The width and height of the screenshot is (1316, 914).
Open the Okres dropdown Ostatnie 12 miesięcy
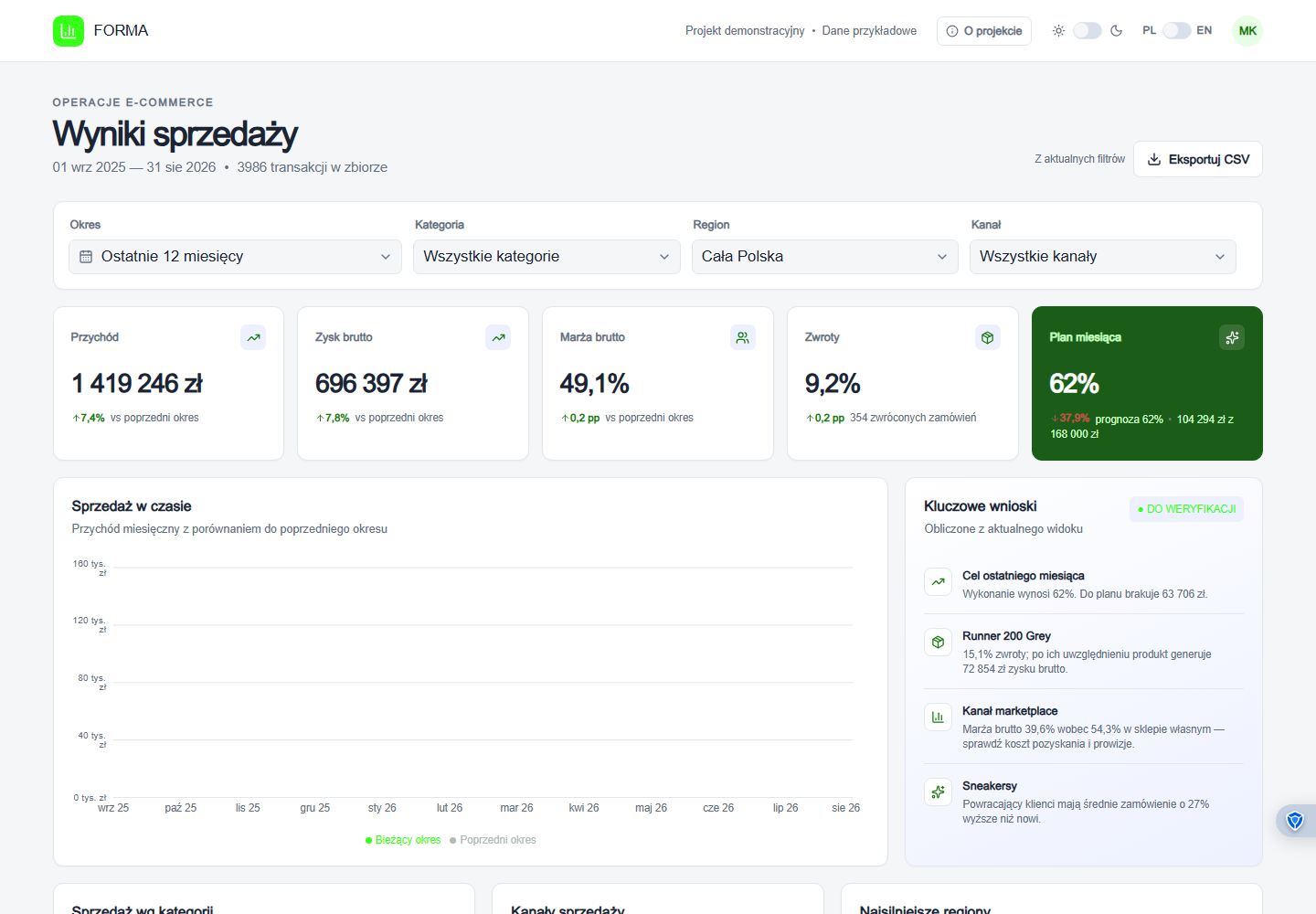point(235,257)
